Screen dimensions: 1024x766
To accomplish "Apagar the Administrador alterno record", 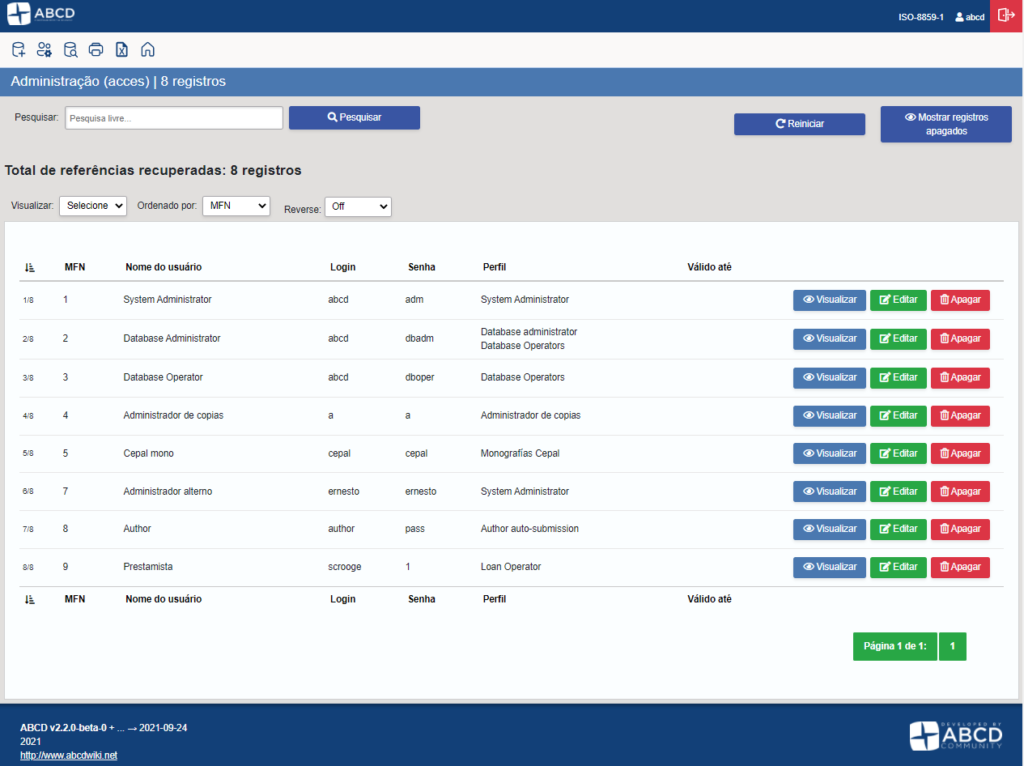I will 960,491.
